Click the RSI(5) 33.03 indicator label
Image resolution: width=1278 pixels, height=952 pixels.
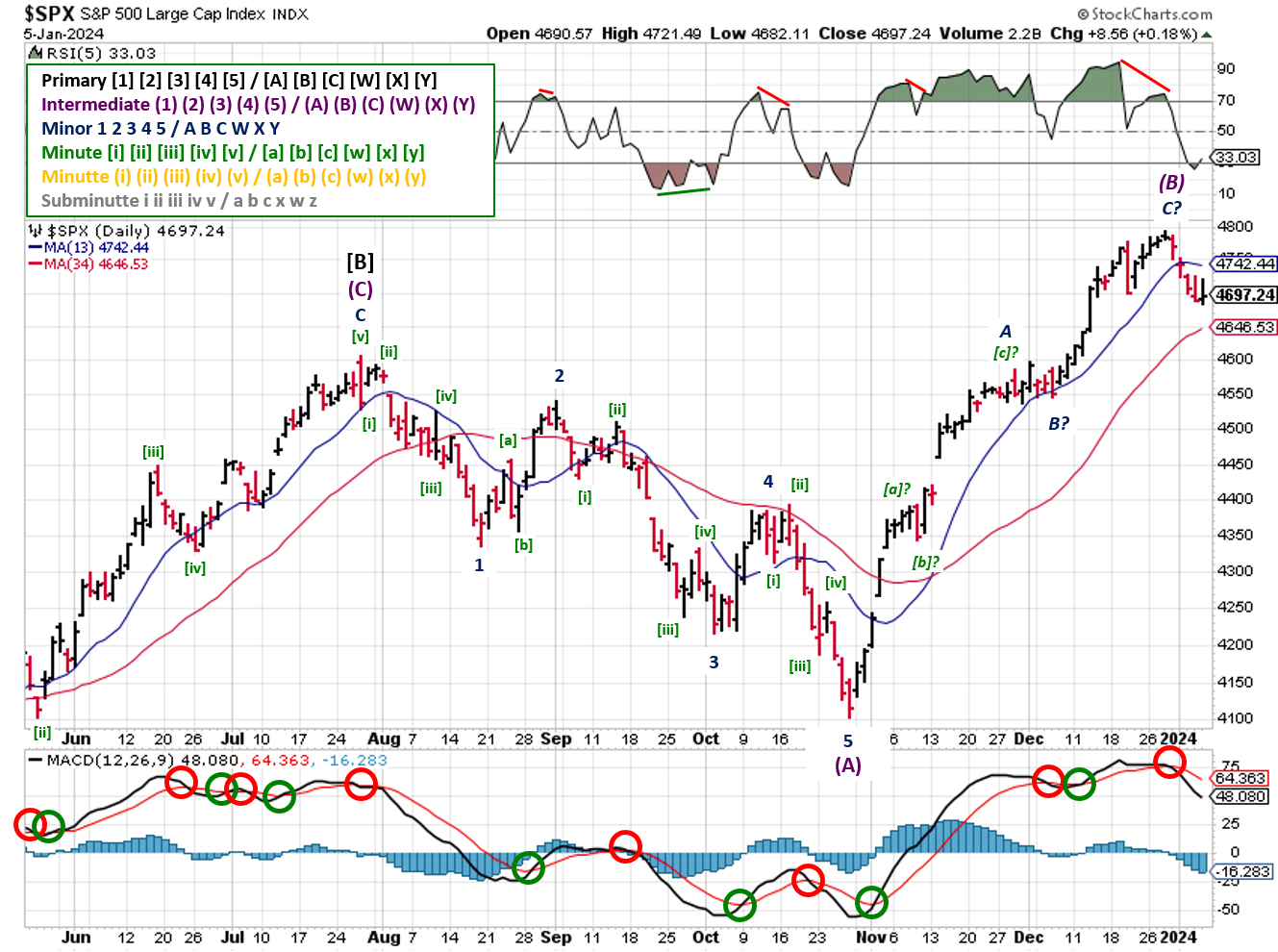coord(100,54)
